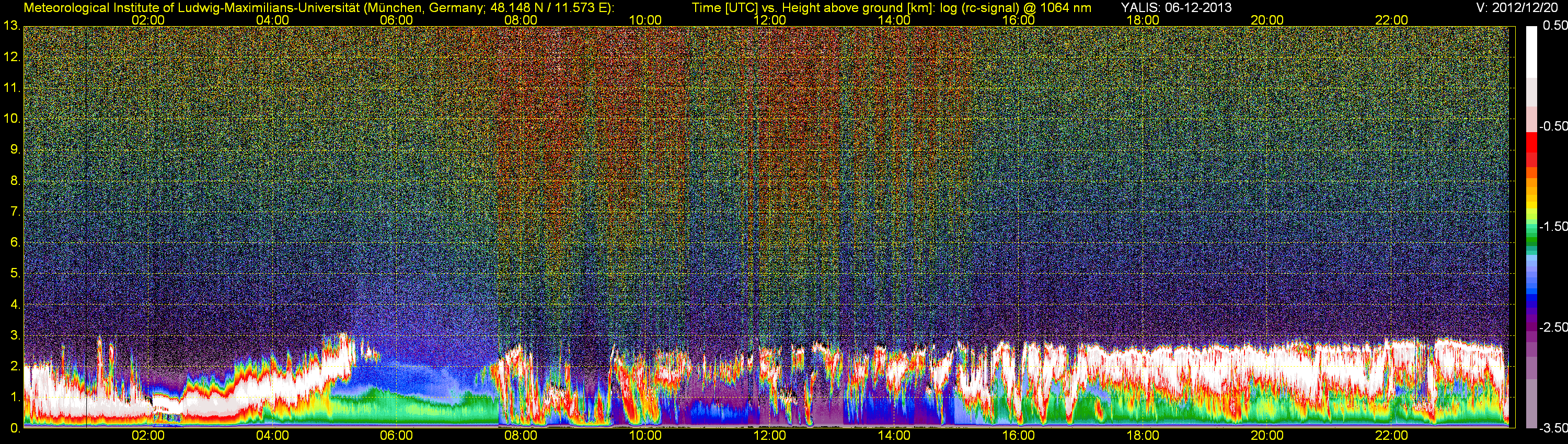Click the white top segment of colorbar
The height and width of the screenshot is (444, 1568).
(x=1531, y=52)
